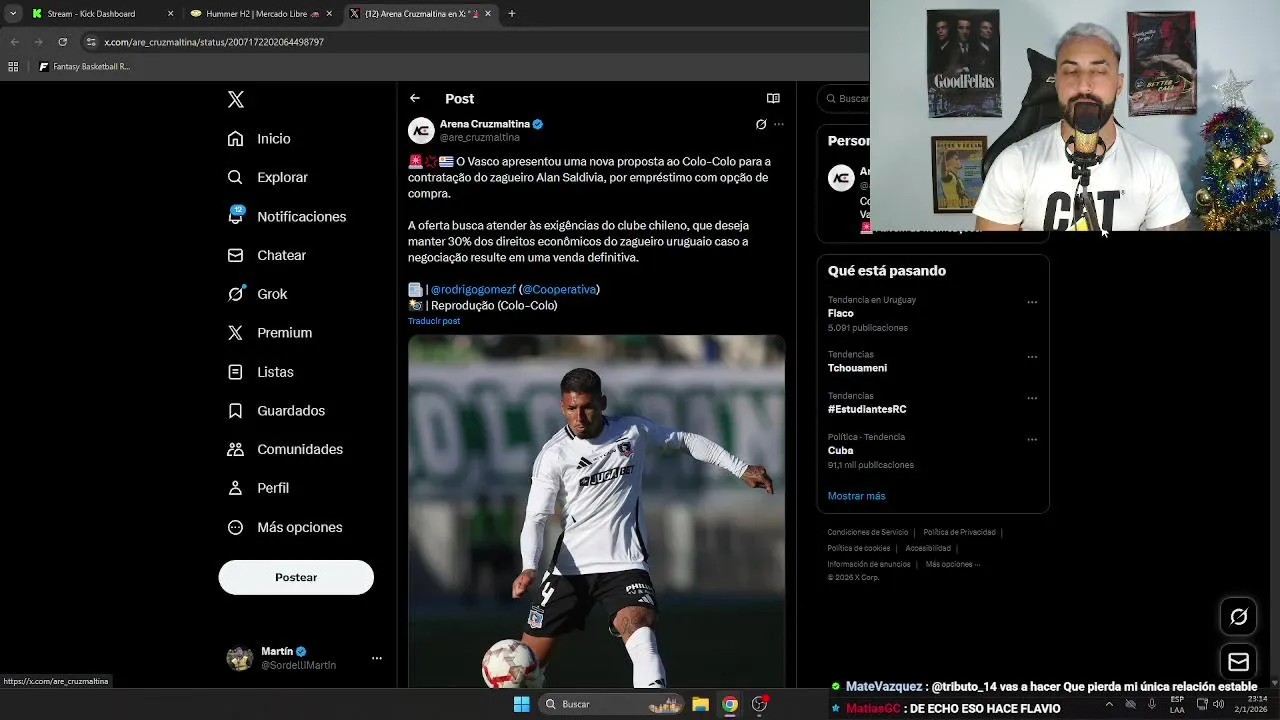
Task: Switch to Hummer H2 Mercado Libre tab
Action: [262, 14]
